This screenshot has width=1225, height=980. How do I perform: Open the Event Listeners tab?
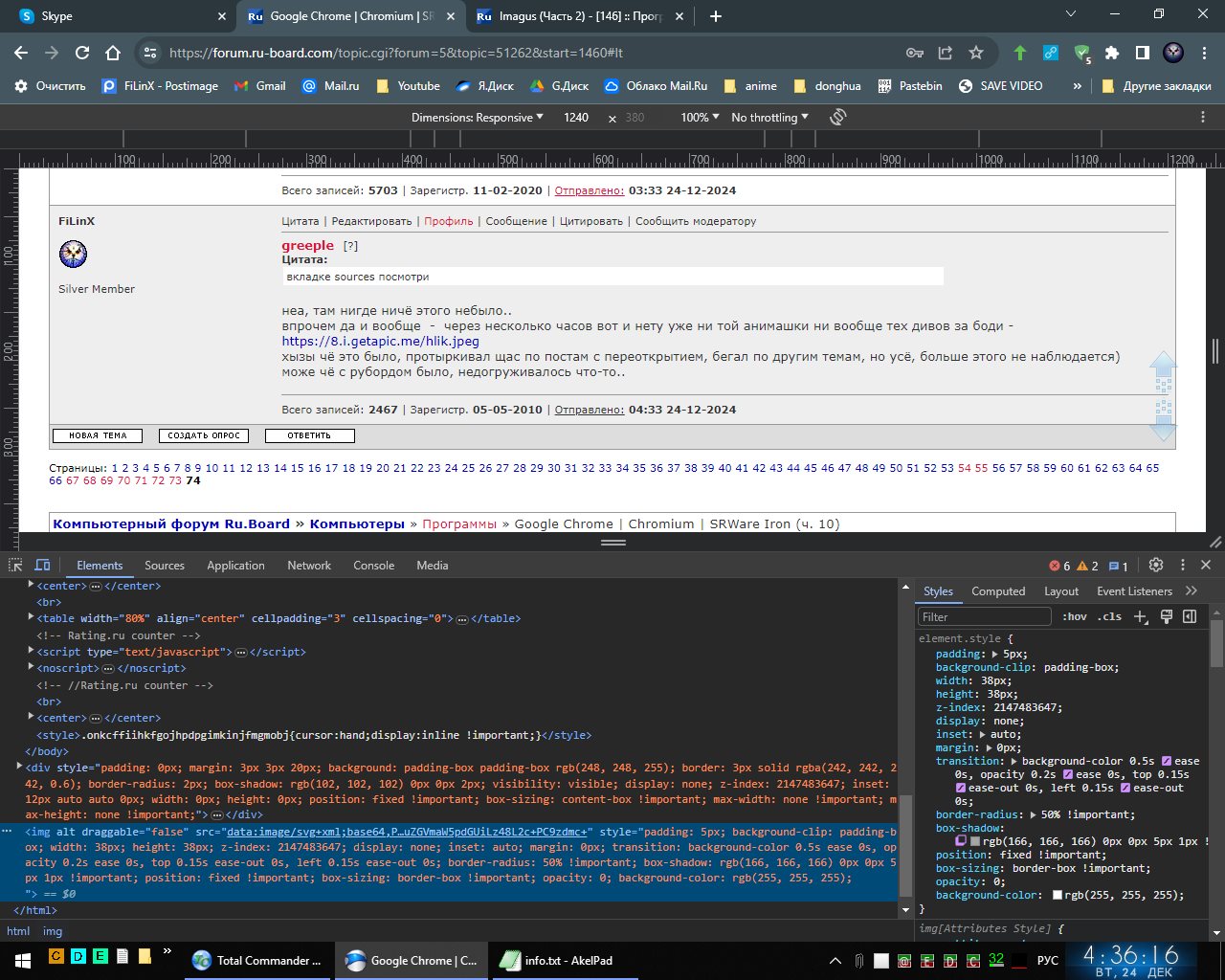click(1134, 591)
